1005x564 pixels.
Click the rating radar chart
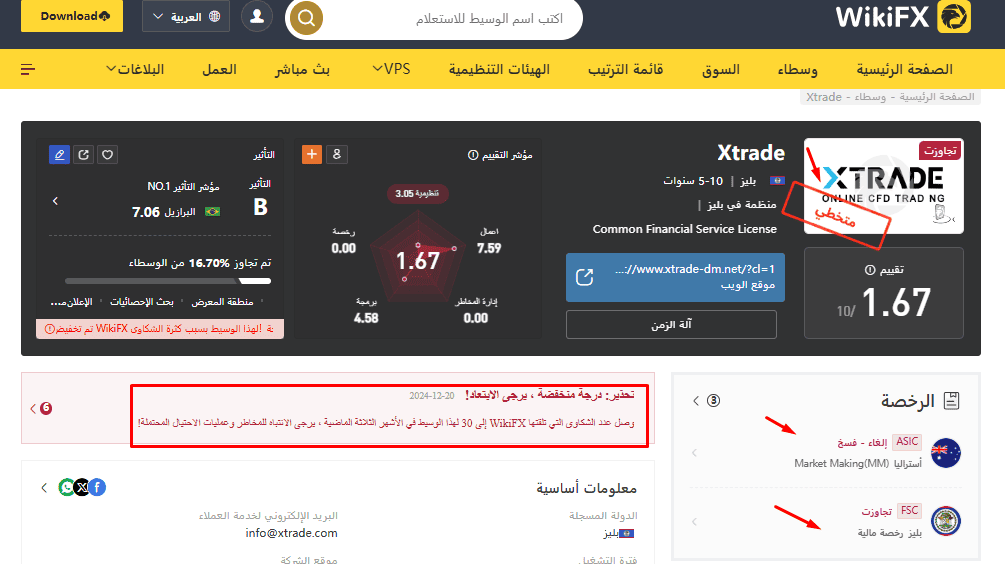[x=418, y=259]
